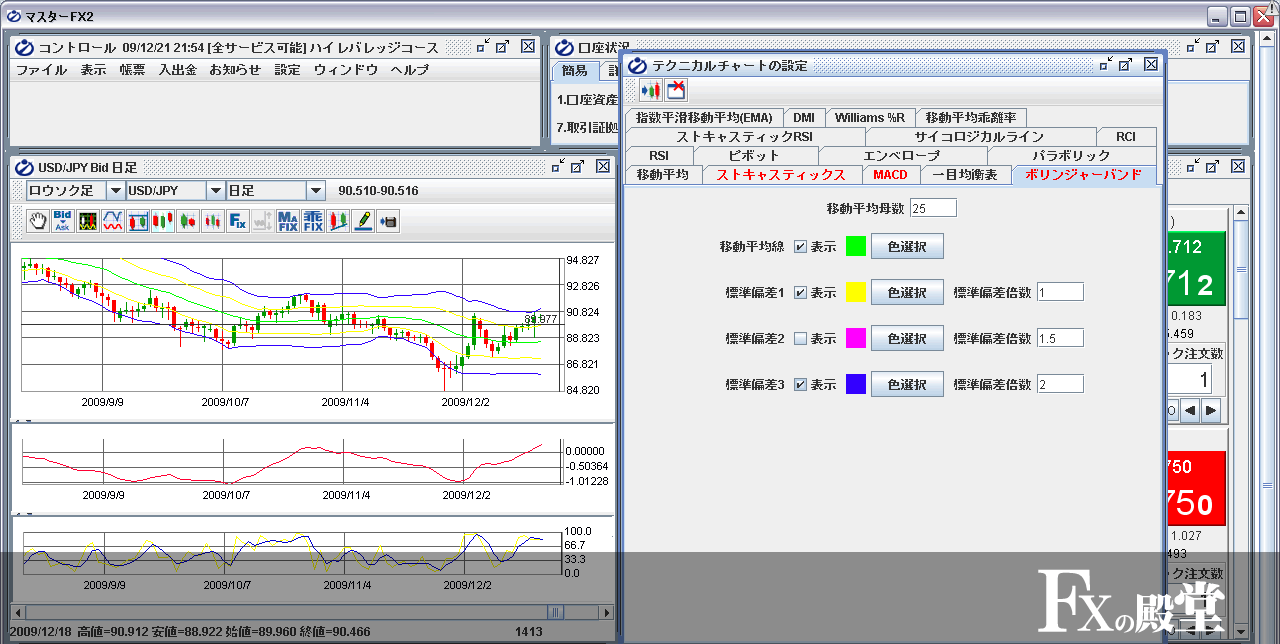This screenshot has height=644, width=1280.
Task: Open the ロウソク足 chart type dropdown
Action: point(116,191)
